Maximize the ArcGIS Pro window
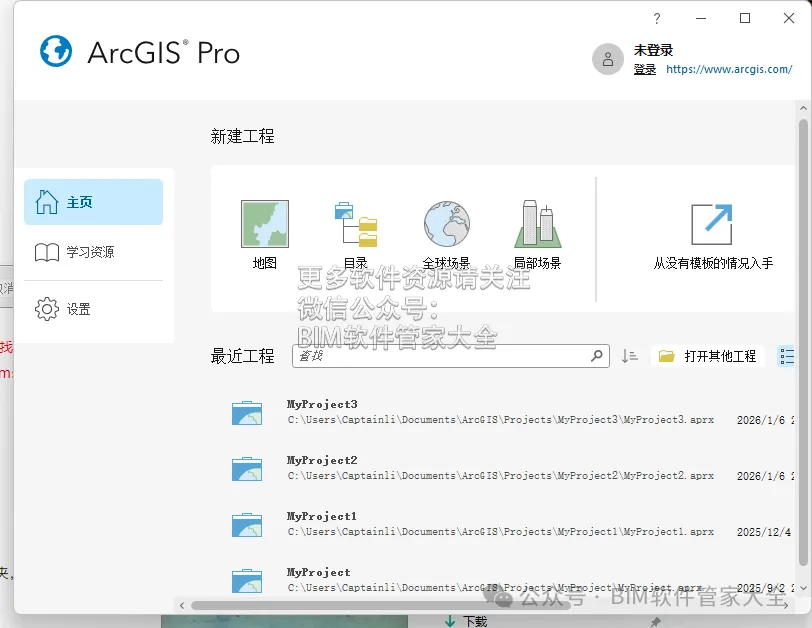Screen dimensions: 812x628 pyautogui.click(x=745, y=19)
